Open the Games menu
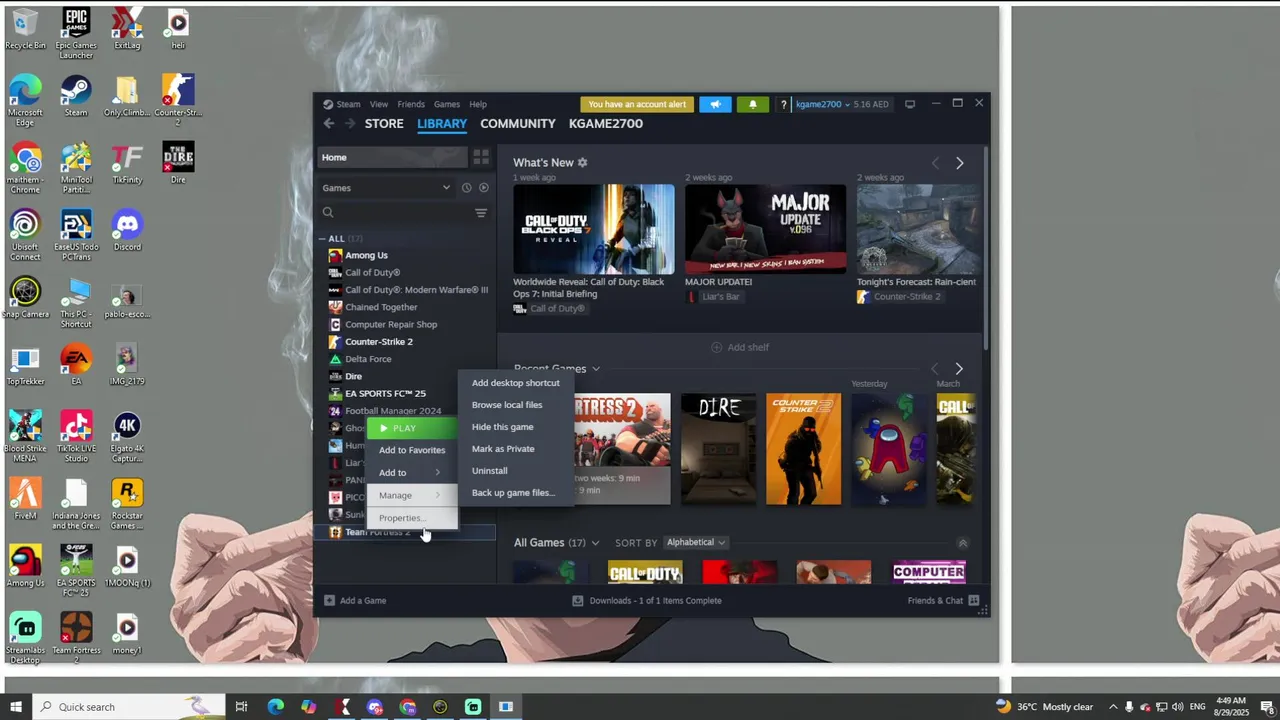The width and height of the screenshot is (1280, 720). (x=447, y=104)
